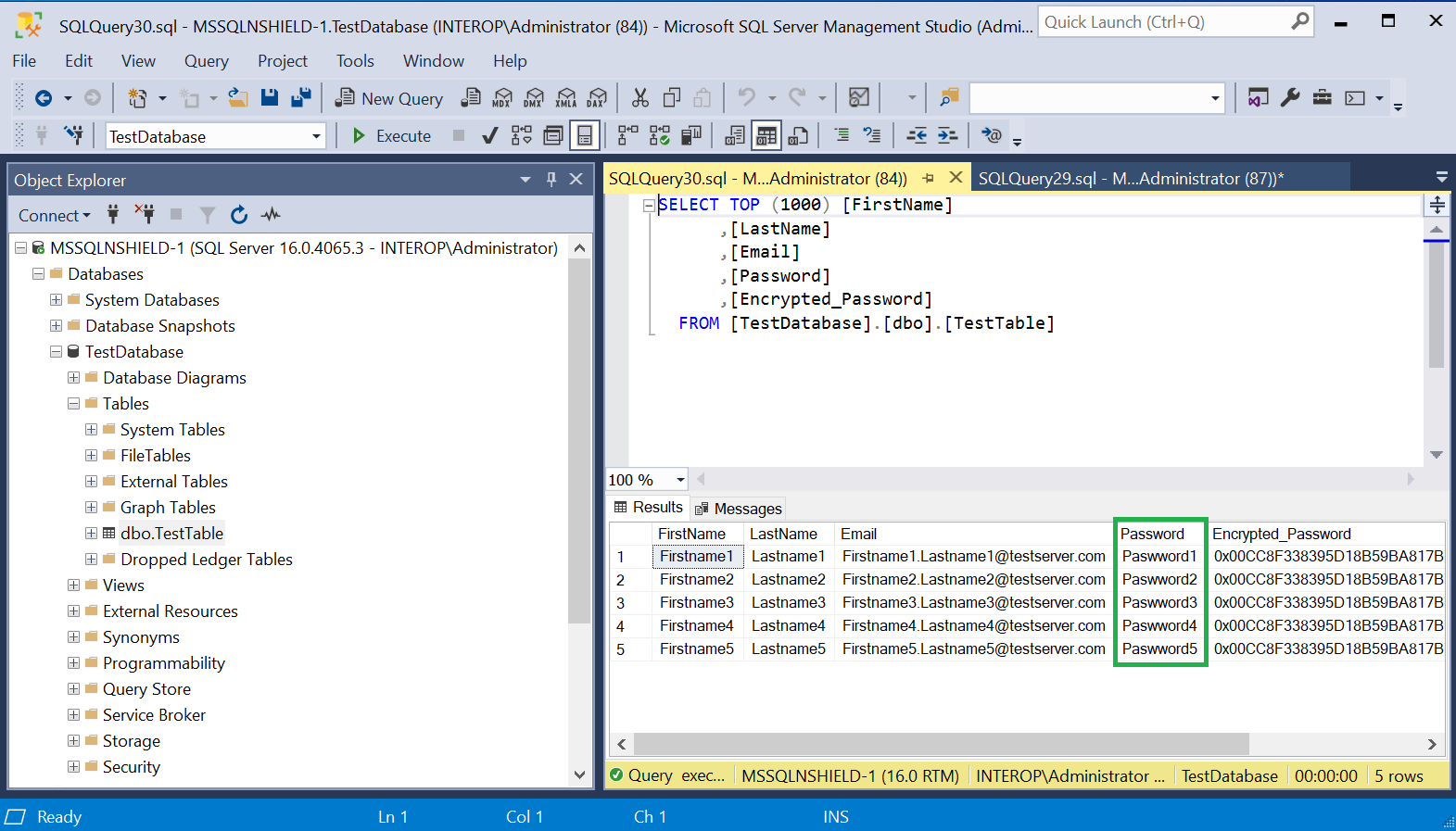The height and width of the screenshot is (831, 1456).
Task: Open the 100 % zoom dropdown
Action: (x=680, y=480)
